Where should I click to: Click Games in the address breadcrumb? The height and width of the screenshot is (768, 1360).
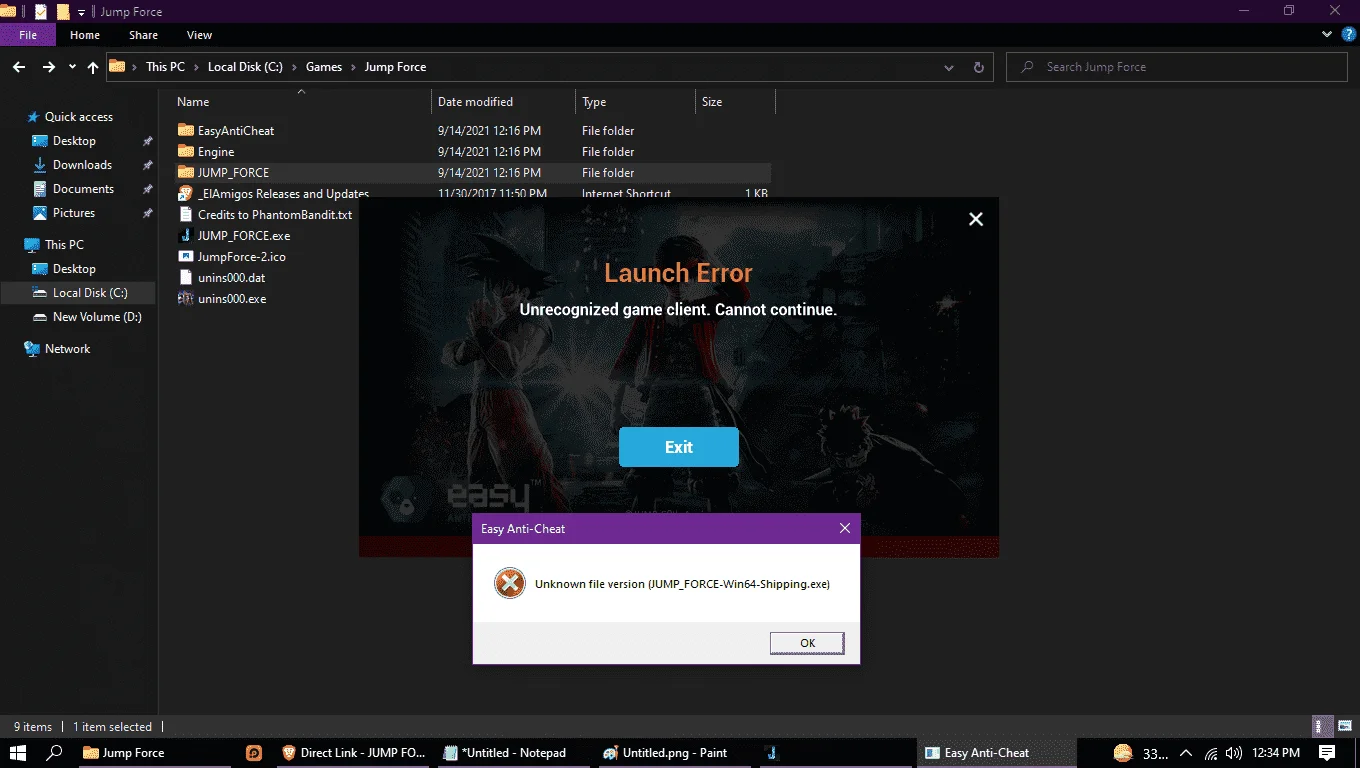point(324,67)
